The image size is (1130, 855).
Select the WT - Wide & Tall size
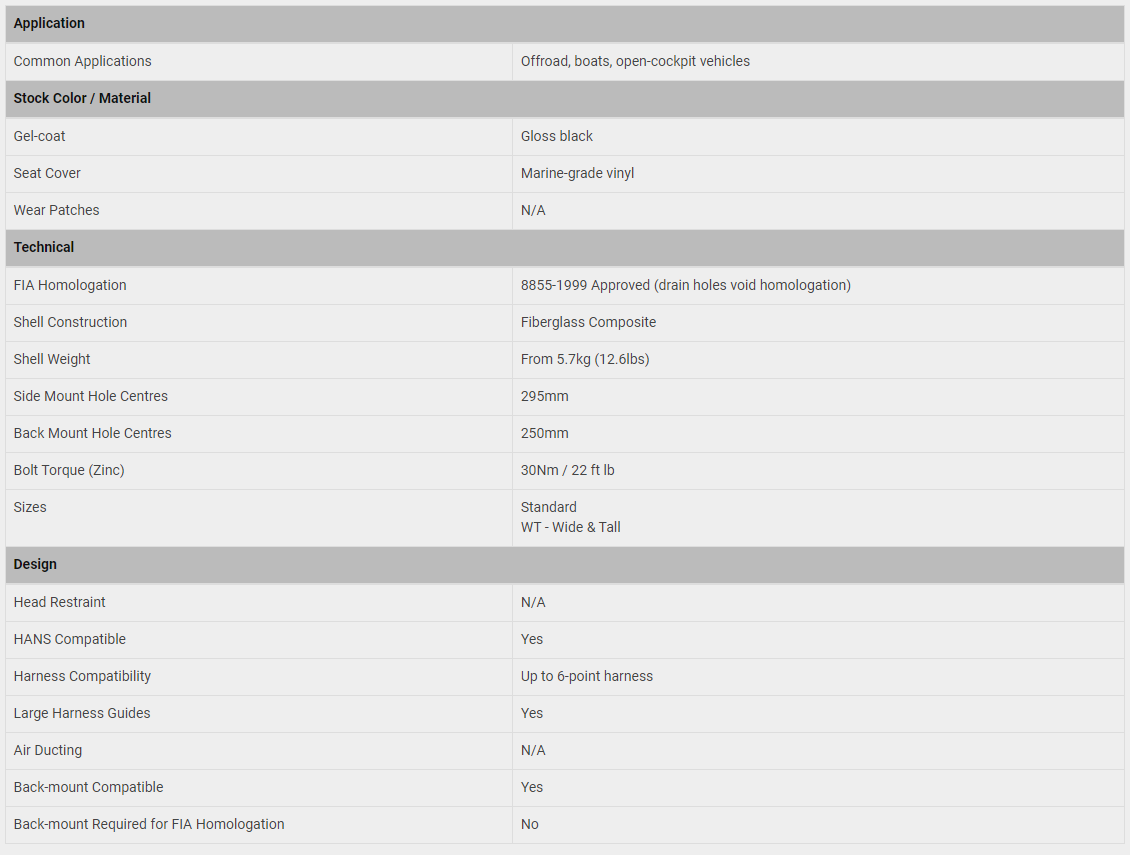coord(570,528)
